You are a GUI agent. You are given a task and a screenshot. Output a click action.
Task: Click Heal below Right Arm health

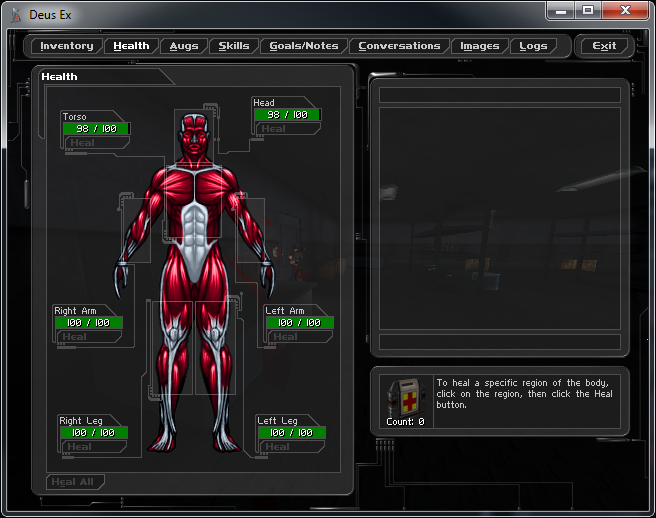[x=75, y=337]
